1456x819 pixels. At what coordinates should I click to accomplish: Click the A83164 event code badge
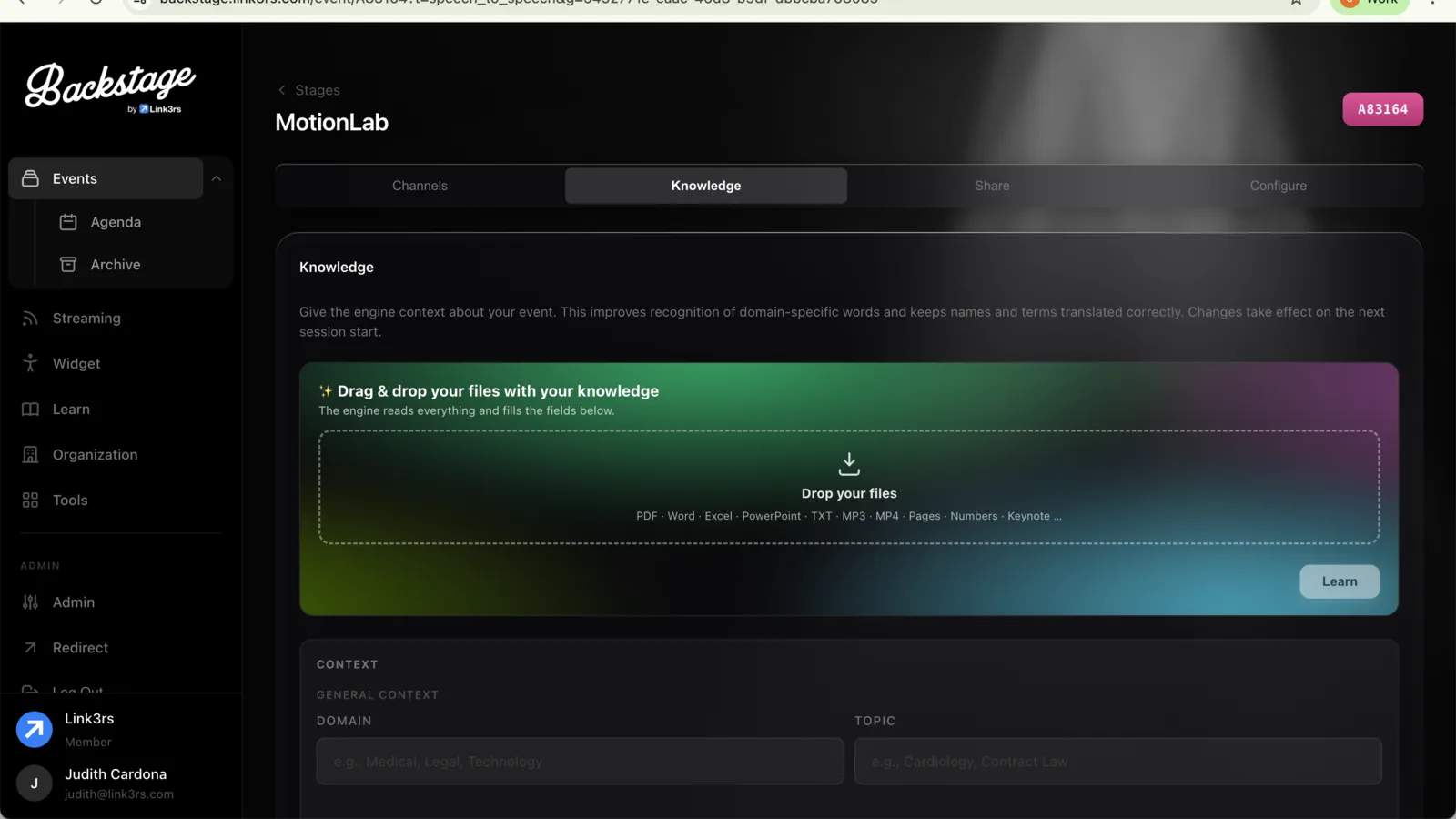[1382, 109]
